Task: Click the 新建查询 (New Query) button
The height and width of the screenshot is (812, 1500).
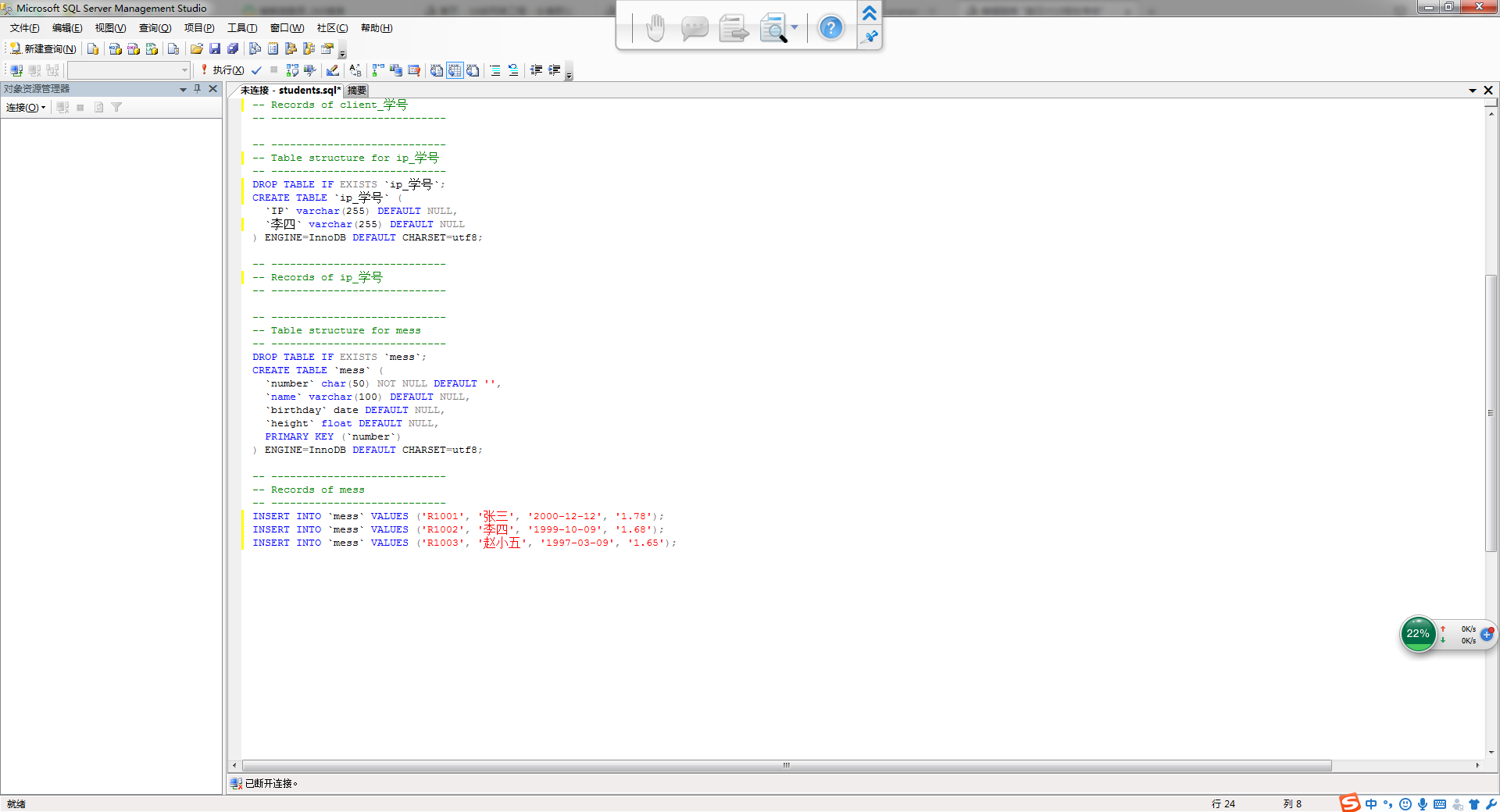Action: coord(44,49)
